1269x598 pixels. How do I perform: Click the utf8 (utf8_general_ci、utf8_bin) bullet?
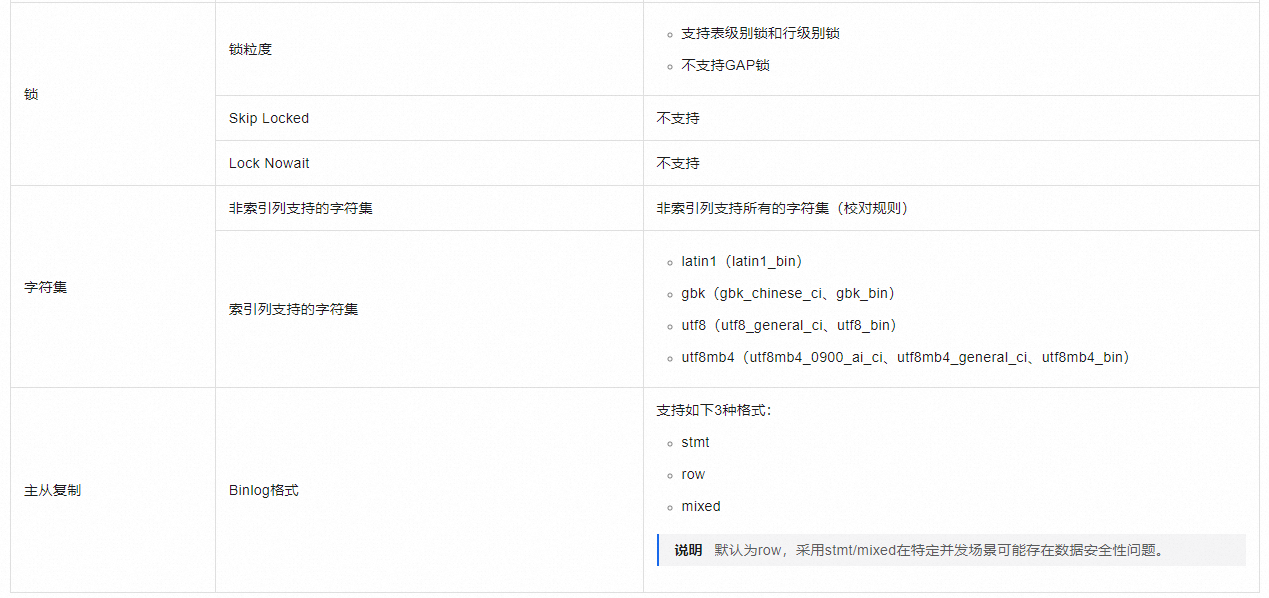coord(789,325)
